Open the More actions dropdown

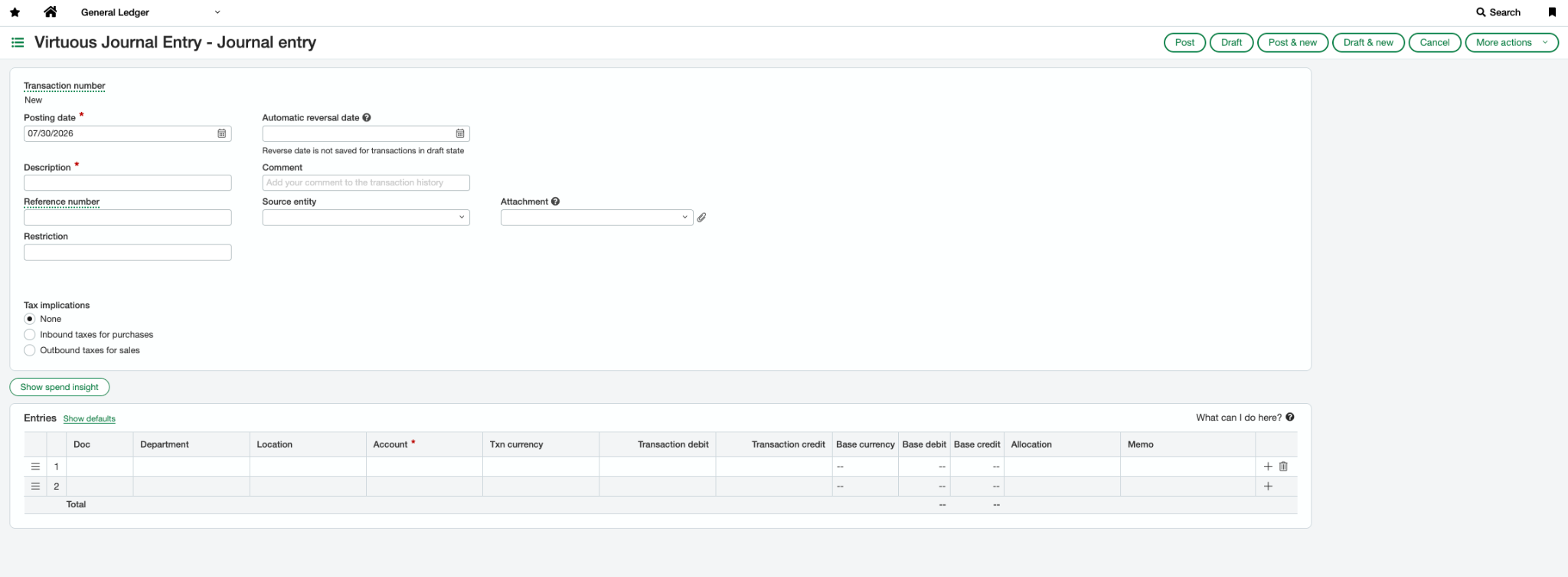(1511, 42)
